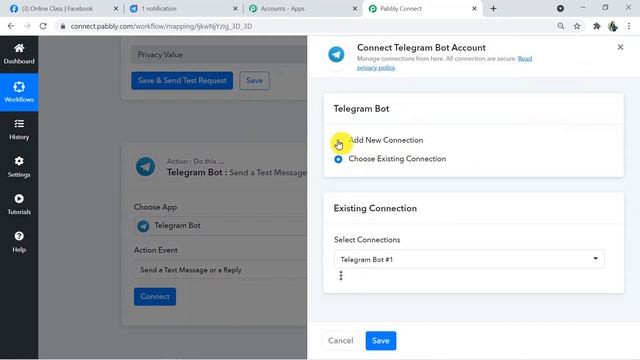This screenshot has width=640, height=360.
Task: Click the recording indicator icon in the title bar
Action: [560, 8]
